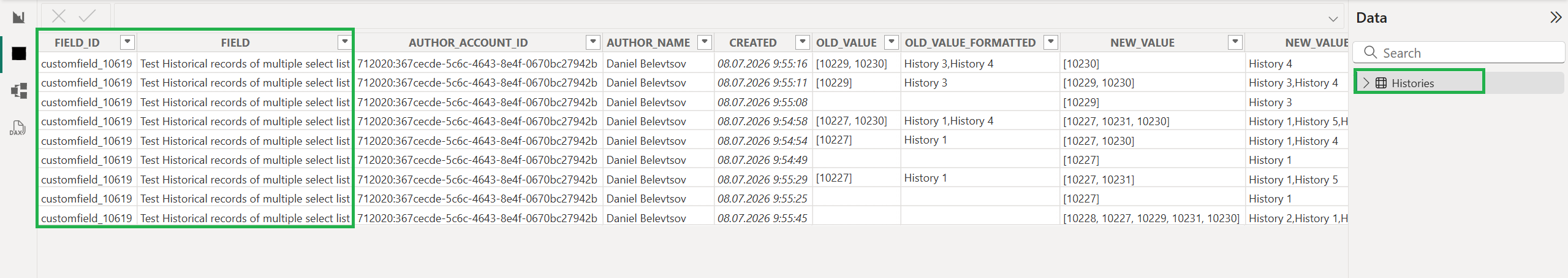Select the Histories table in Data pane

point(1412,83)
